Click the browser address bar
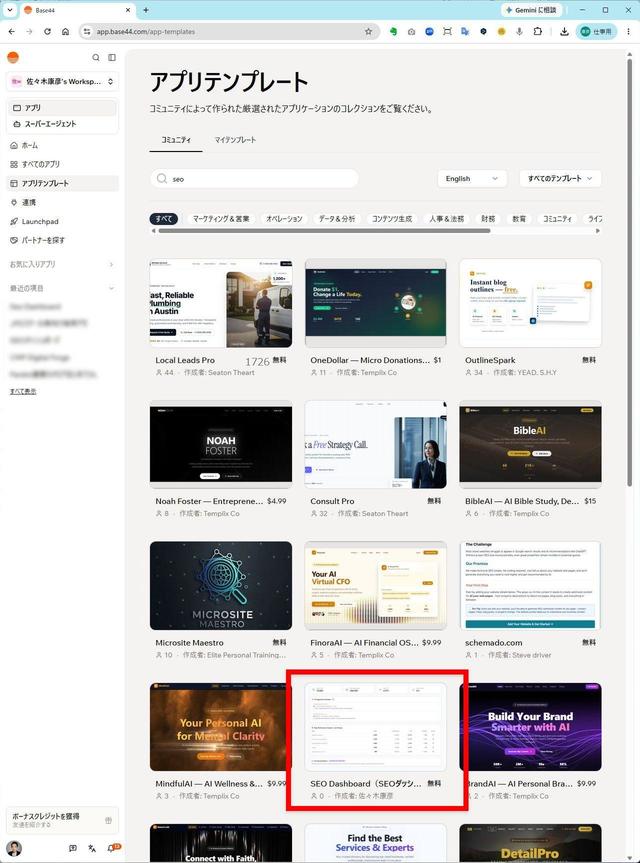The height and width of the screenshot is (863, 640). coord(229,32)
